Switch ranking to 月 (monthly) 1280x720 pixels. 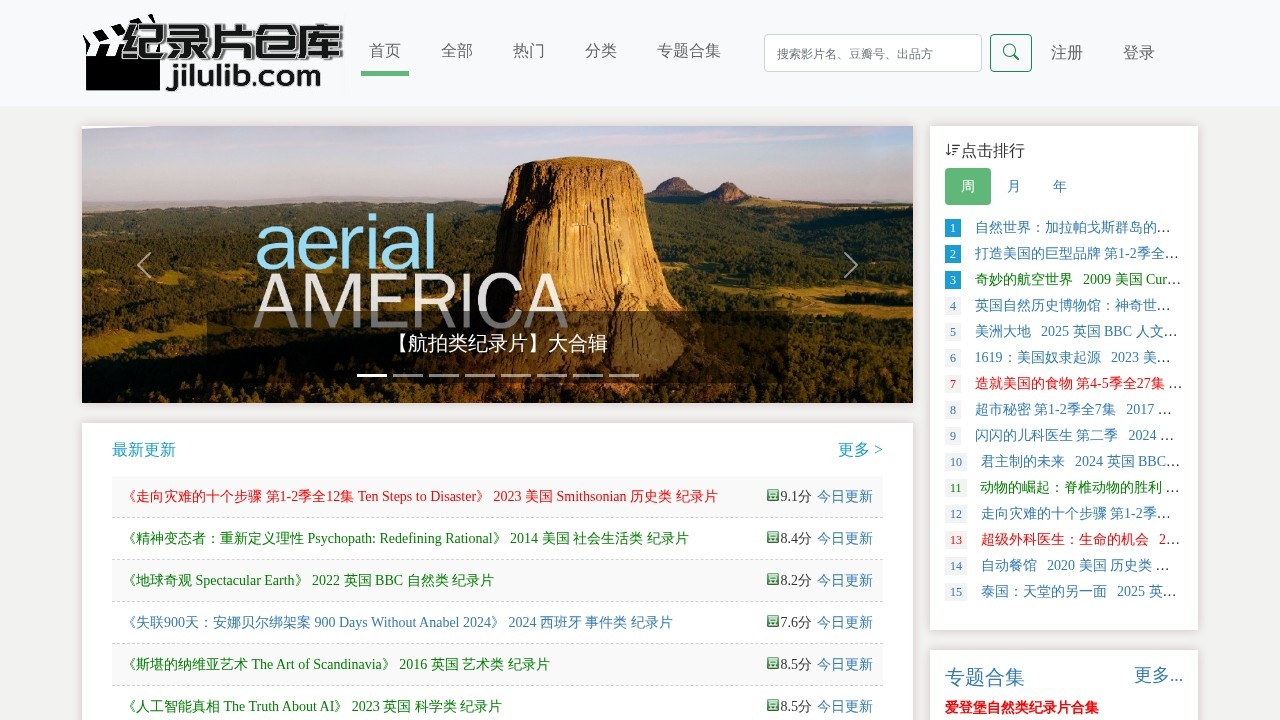click(x=1014, y=186)
